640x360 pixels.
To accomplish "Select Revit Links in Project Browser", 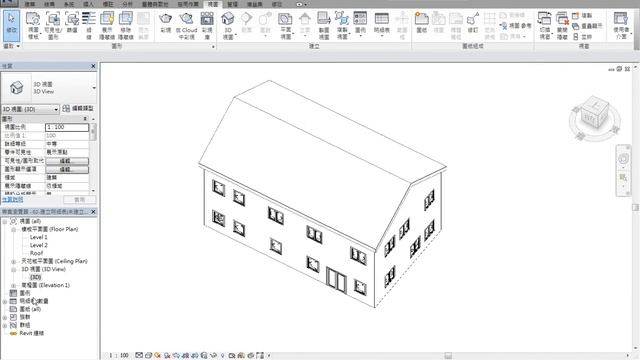I will (x=31, y=333).
